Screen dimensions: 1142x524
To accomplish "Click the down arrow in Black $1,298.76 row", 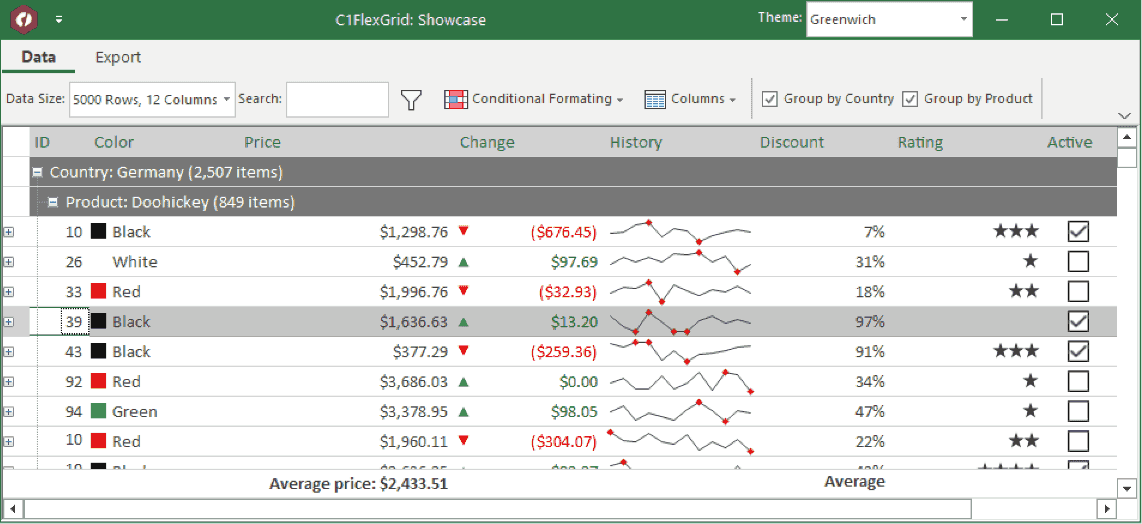I will coord(463,231).
